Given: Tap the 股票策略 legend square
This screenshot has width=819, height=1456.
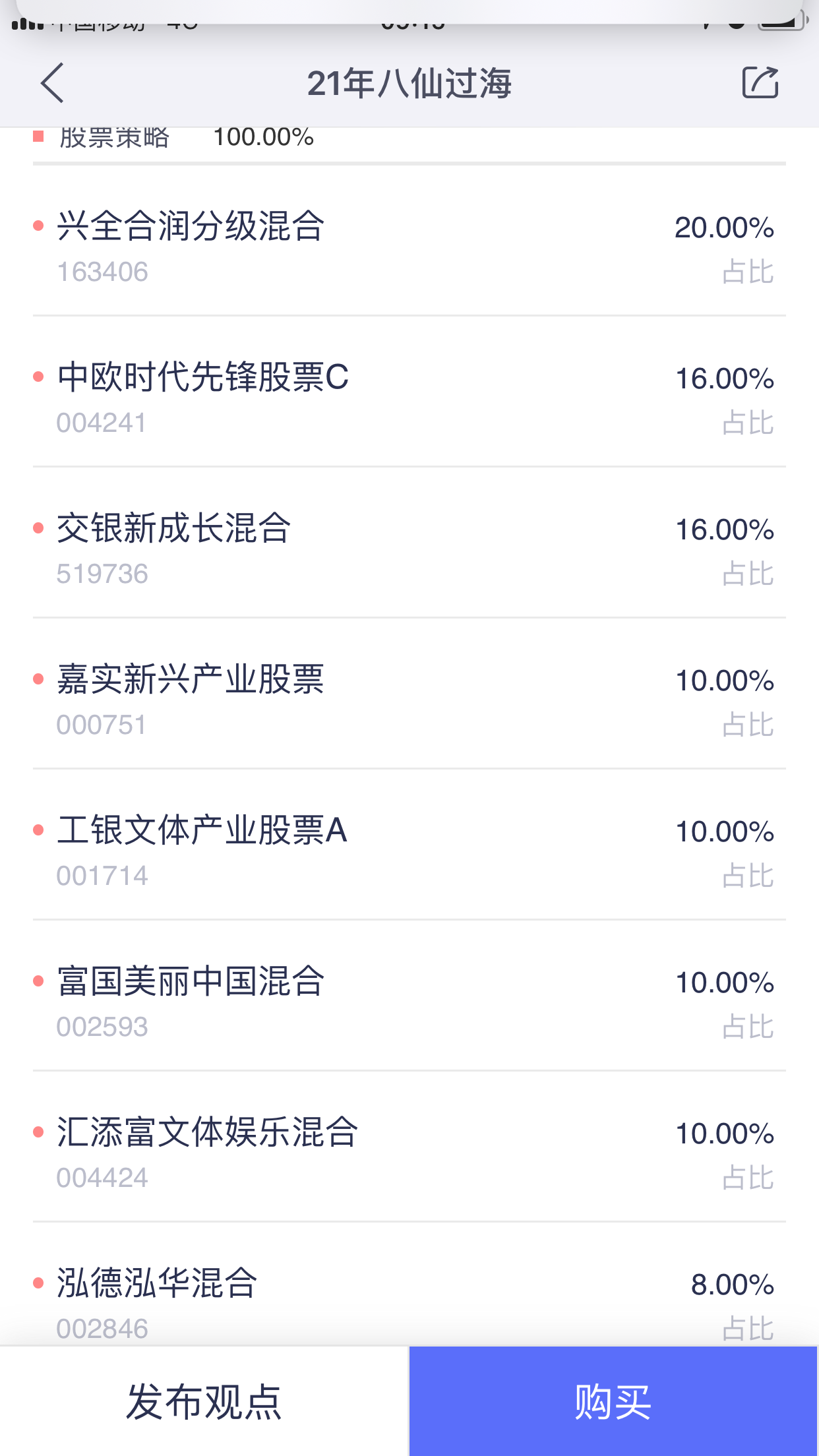Looking at the screenshot, I should coord(38,136).
